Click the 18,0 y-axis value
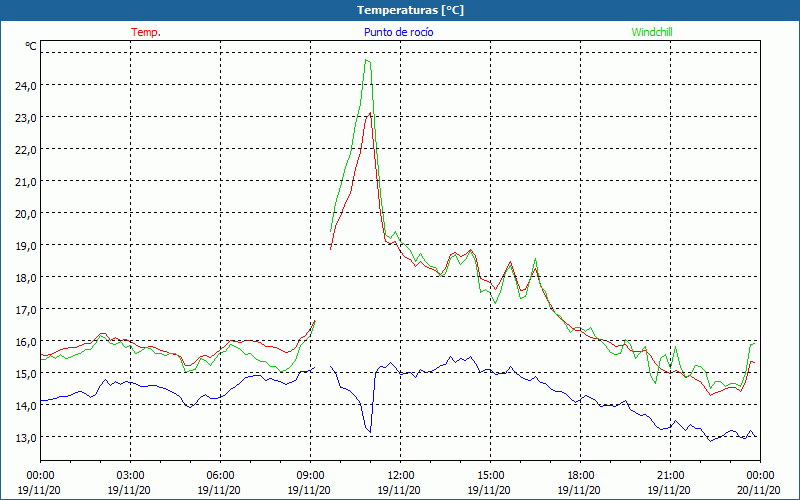The height and width of the screenshot is (500, 800). coord(26,278)
